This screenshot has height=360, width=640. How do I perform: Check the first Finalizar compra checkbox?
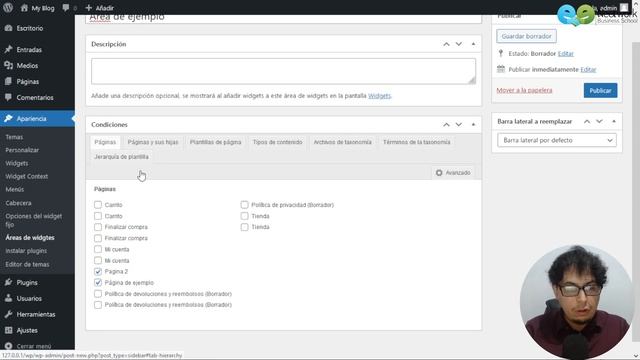[x=98, y=227]
